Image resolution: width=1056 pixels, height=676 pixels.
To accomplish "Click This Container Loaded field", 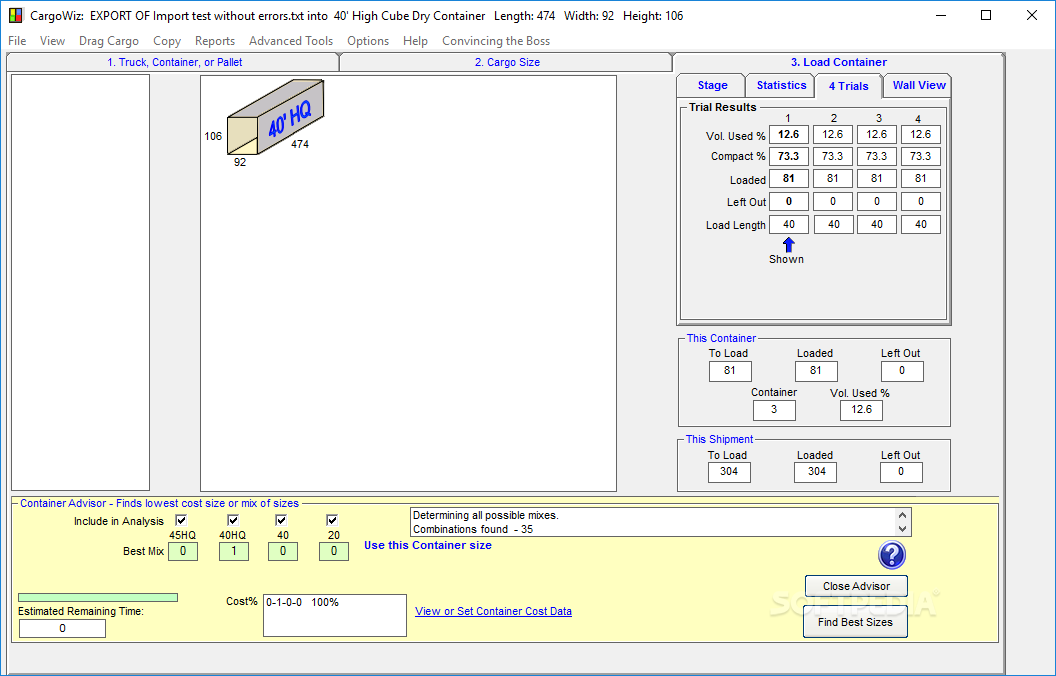I will click(x=816, y=371).
